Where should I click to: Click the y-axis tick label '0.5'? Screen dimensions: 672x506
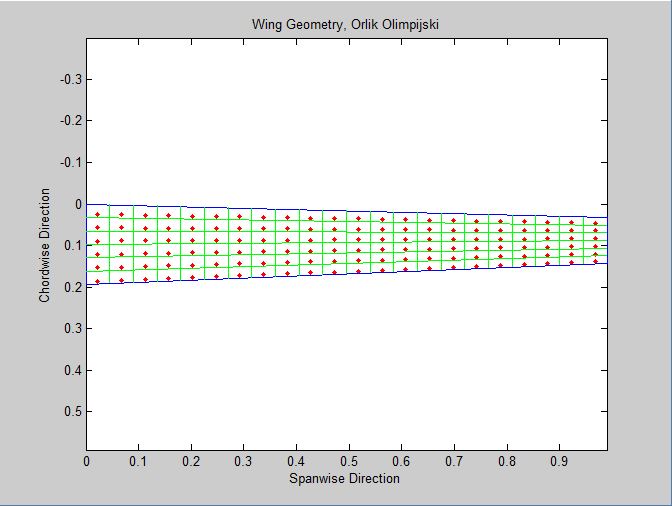pyautogui.click(x=73, y=411)
